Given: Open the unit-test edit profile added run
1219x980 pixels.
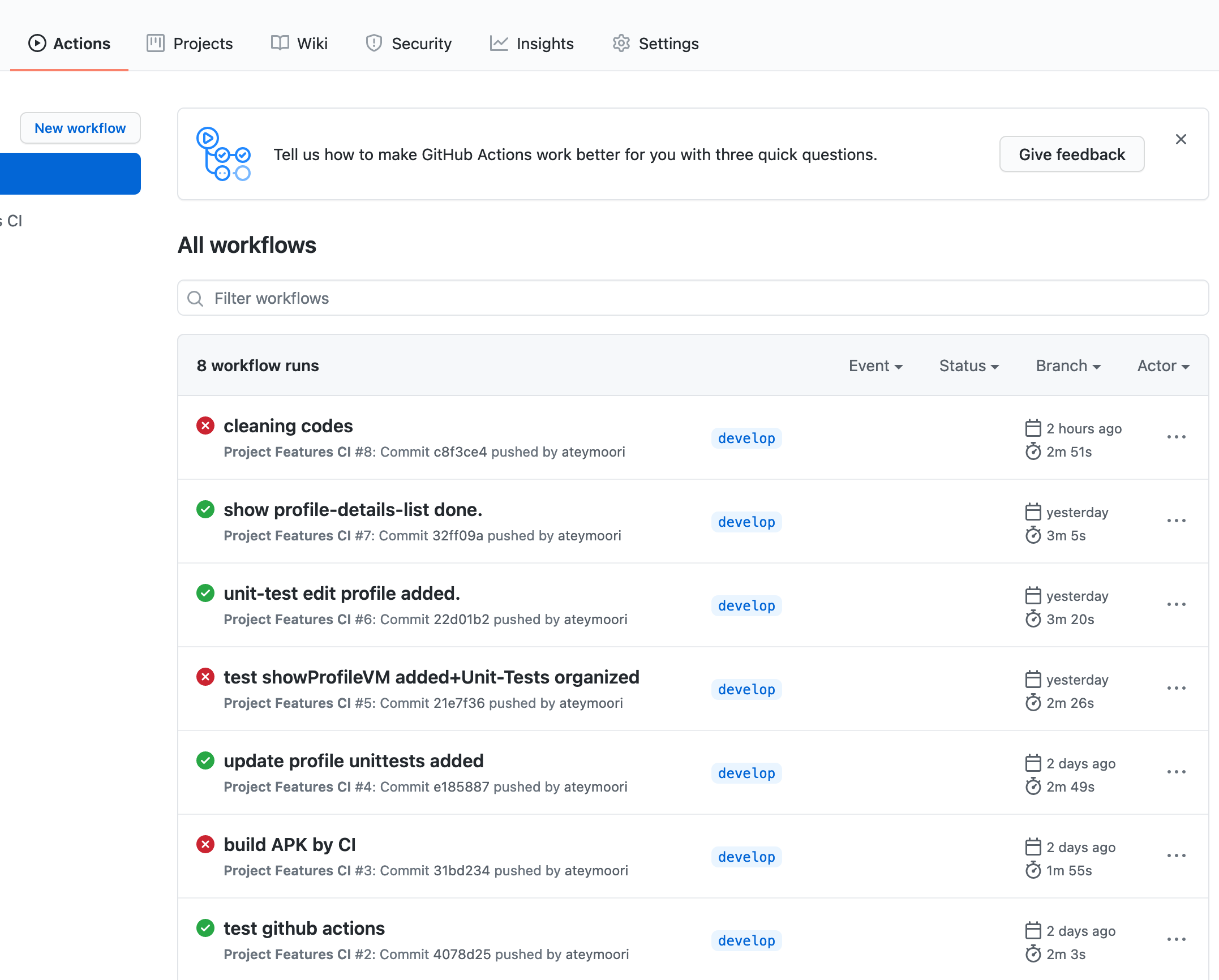Looking at the screenshot, I should click(341, 594).
